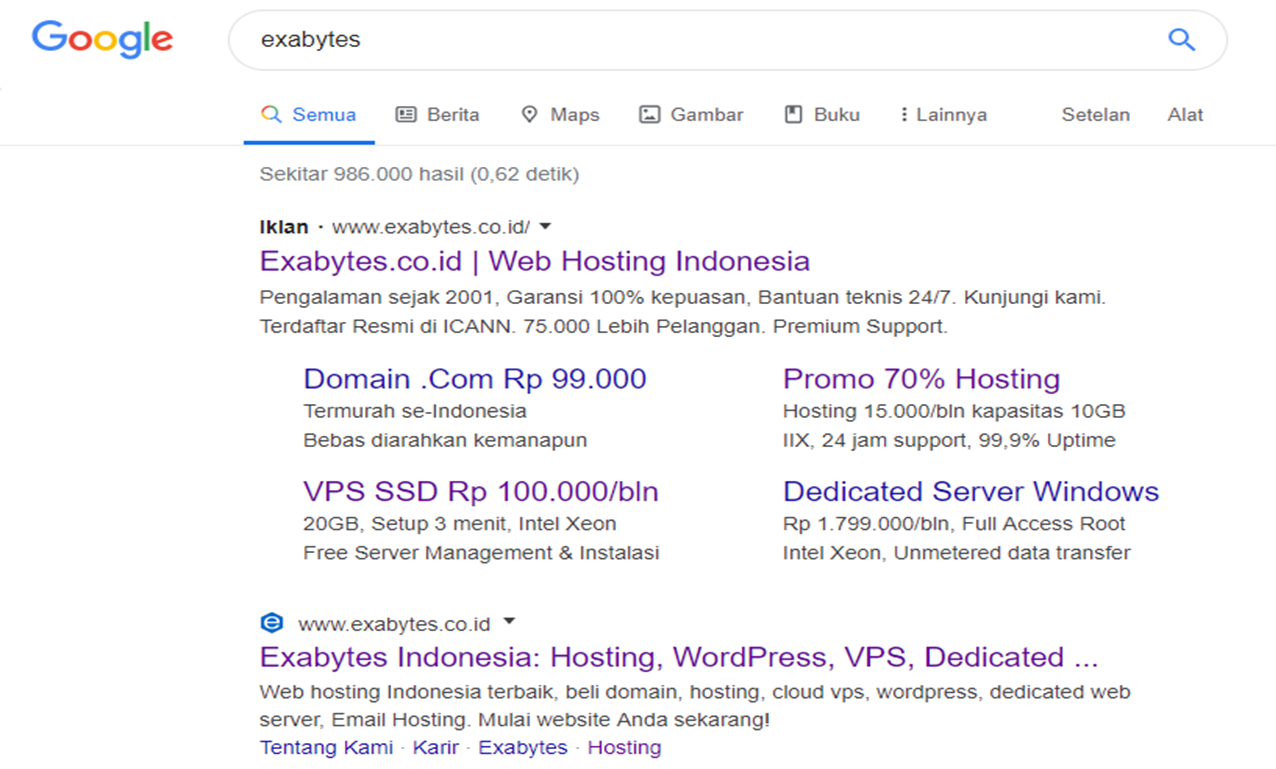Open Setelan search settings
1276x769 pixels.
coord(1095,115)
